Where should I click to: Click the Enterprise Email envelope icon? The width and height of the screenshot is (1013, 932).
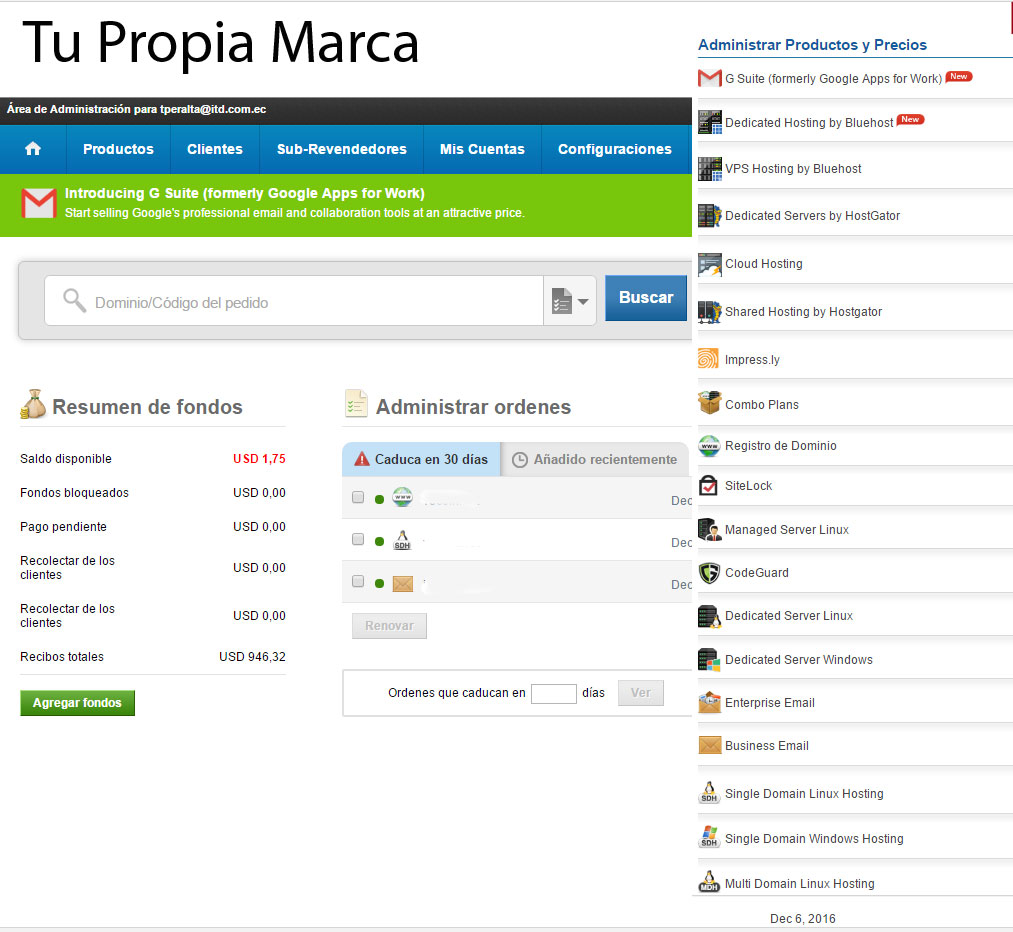coord(709,702)
